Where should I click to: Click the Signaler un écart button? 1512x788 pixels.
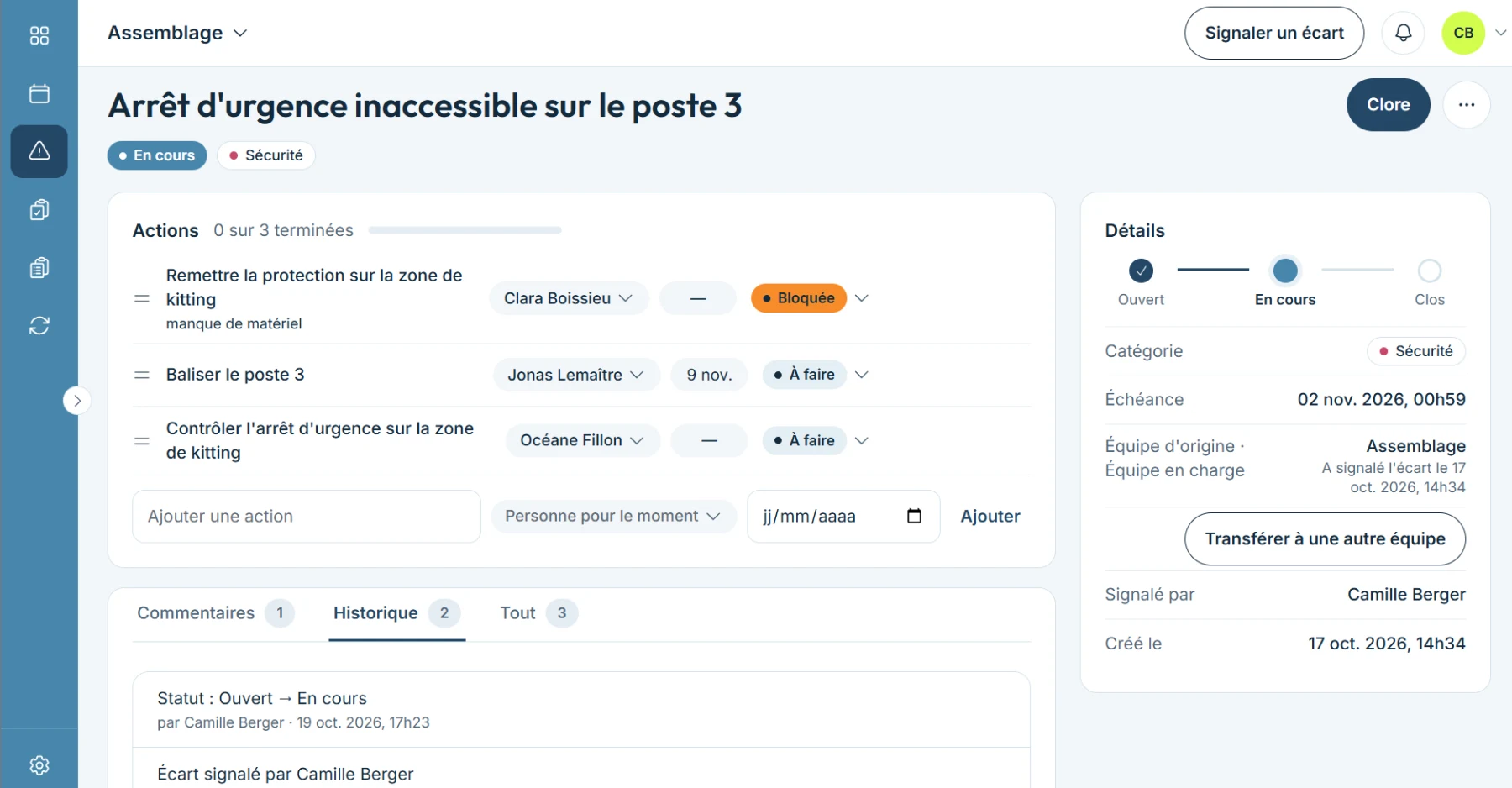coord(1273,33)
